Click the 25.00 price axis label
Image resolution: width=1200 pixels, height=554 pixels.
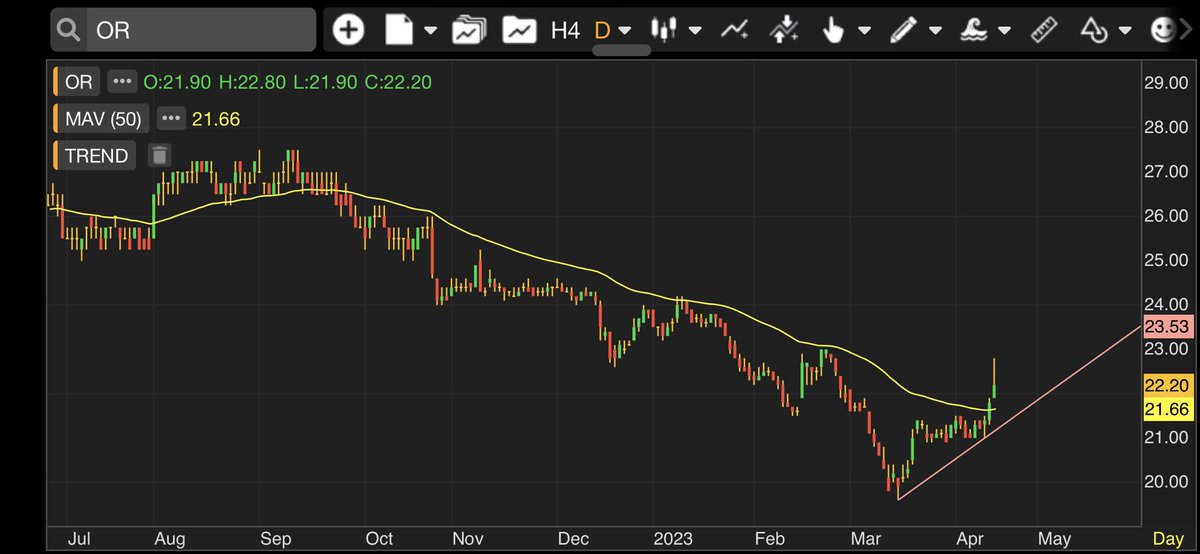[x=1165, y=260]
